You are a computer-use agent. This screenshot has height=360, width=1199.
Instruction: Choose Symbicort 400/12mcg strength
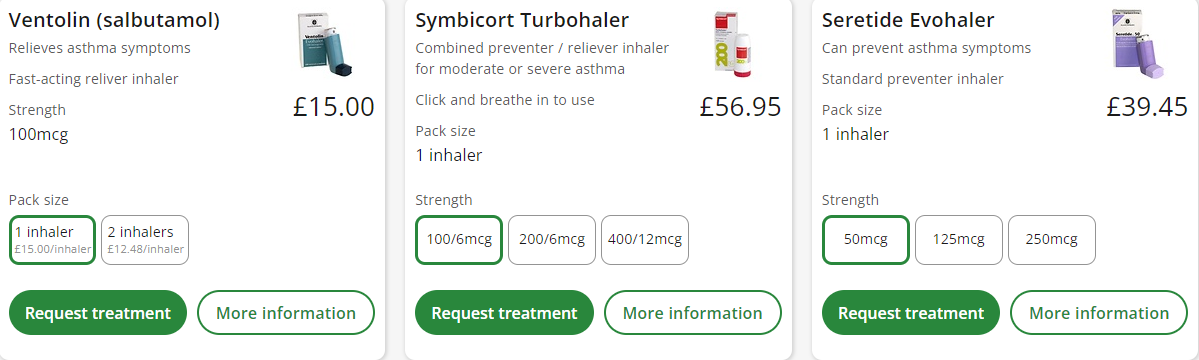(x=645, y=240)
